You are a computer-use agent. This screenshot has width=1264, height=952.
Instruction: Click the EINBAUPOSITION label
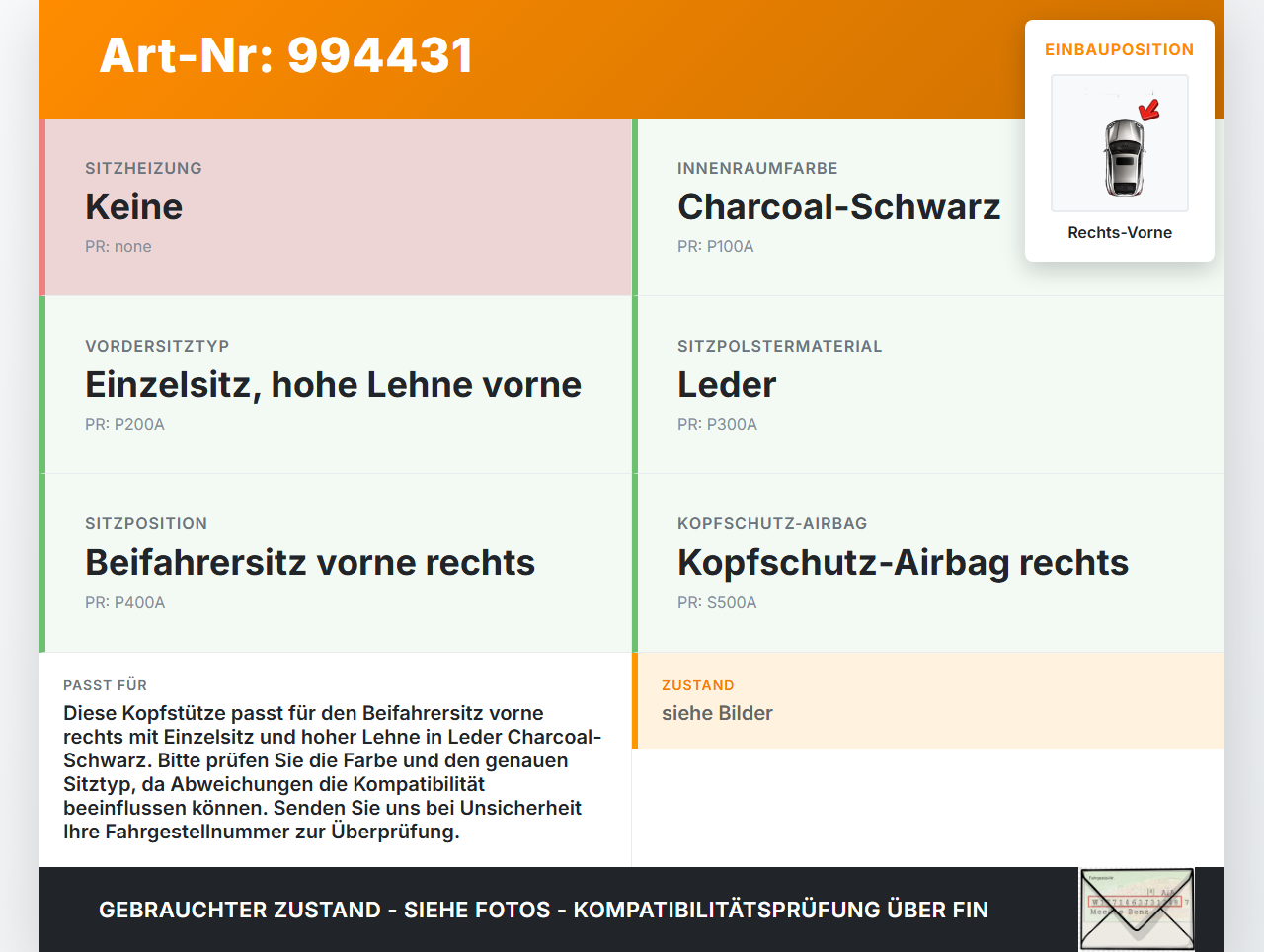click(1120, 49)
